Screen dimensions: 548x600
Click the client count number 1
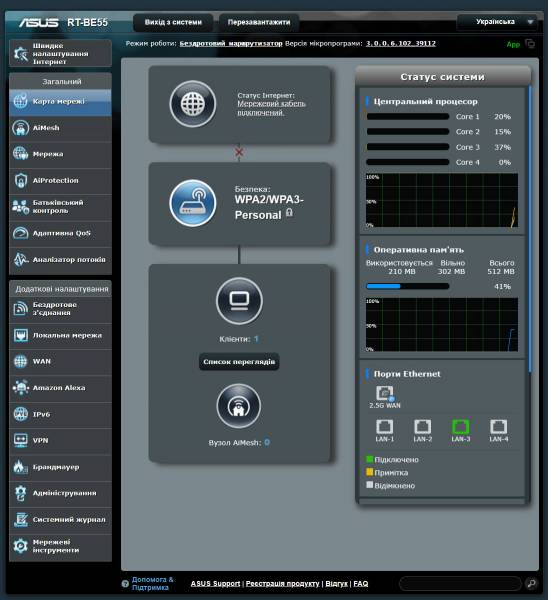(x=256, y=339)
